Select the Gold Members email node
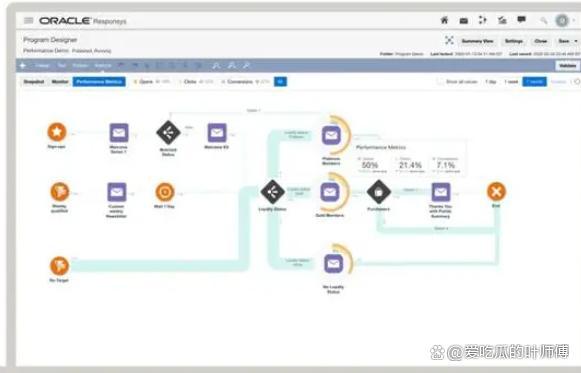The height and width of the screenshot is (373, 581). click(330, 193)
